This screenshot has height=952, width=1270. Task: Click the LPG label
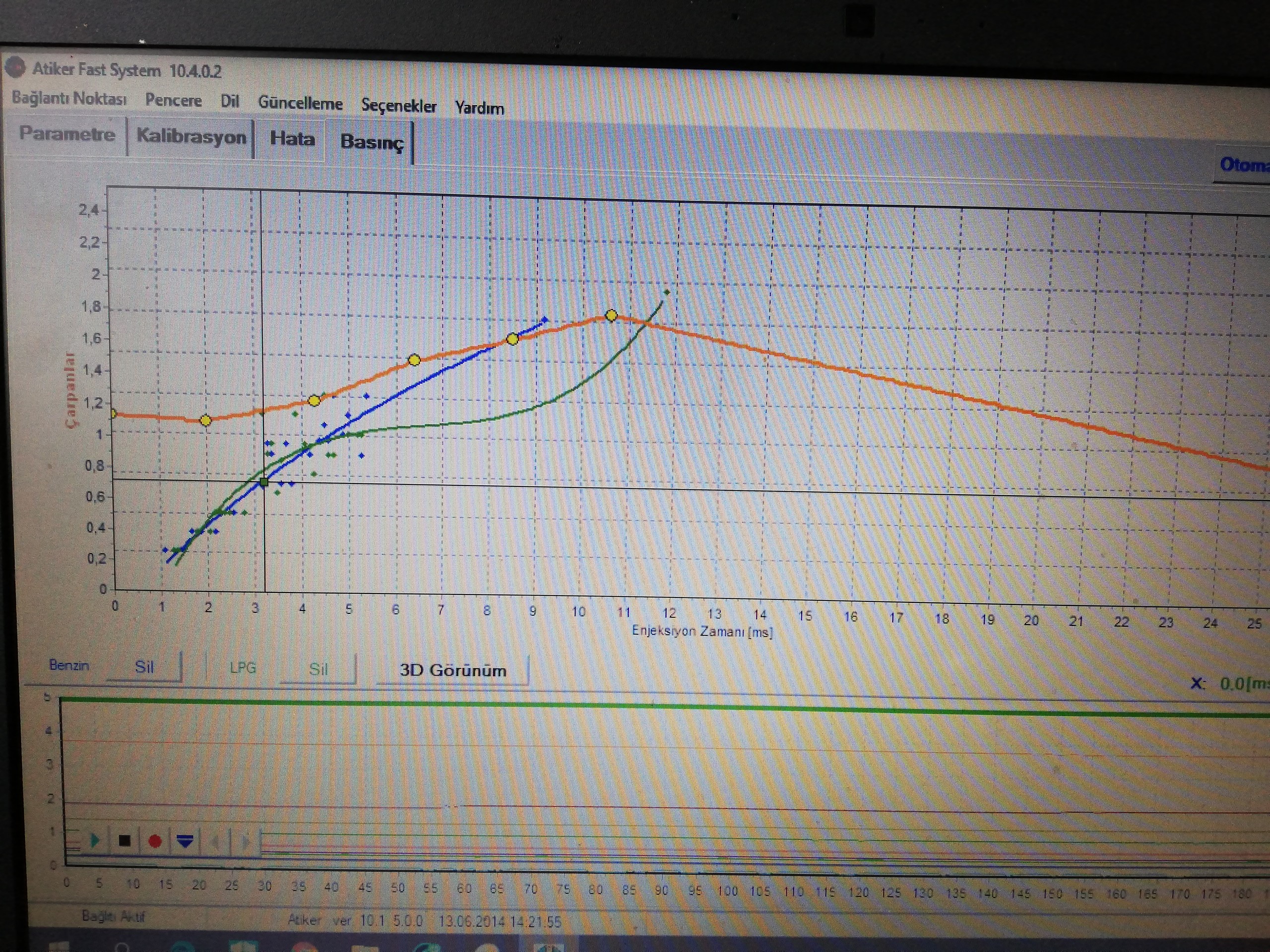(x=242, y=668)
